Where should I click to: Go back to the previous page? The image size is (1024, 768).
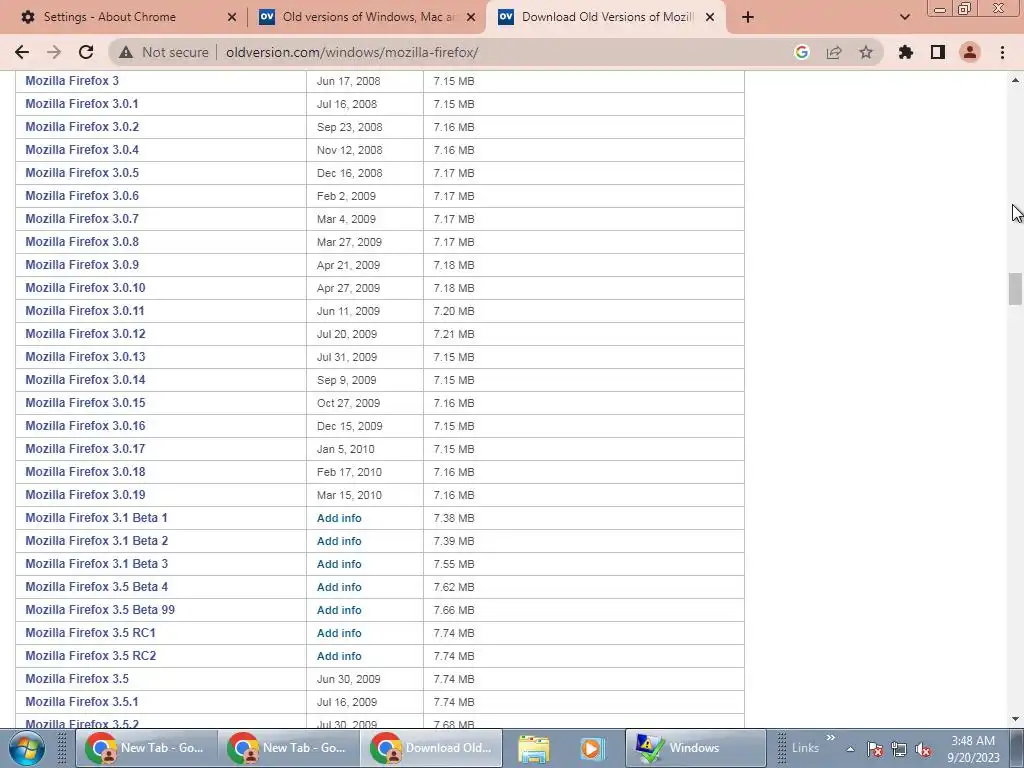(22, 52)
